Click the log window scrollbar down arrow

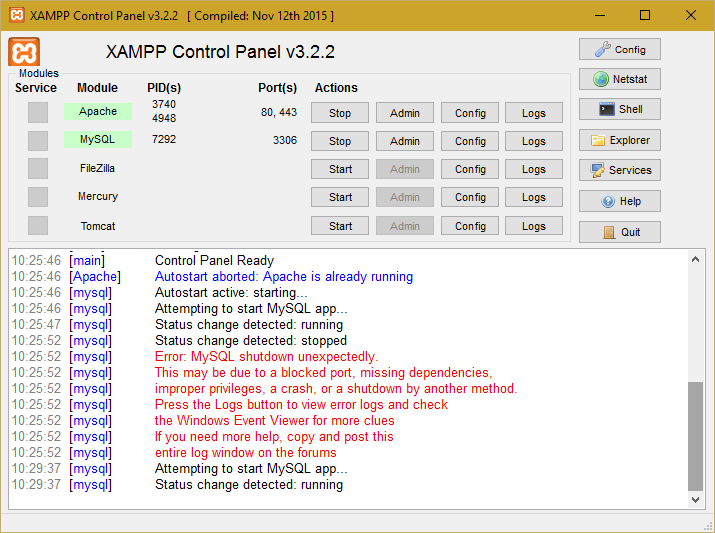(x=696, y=498)
